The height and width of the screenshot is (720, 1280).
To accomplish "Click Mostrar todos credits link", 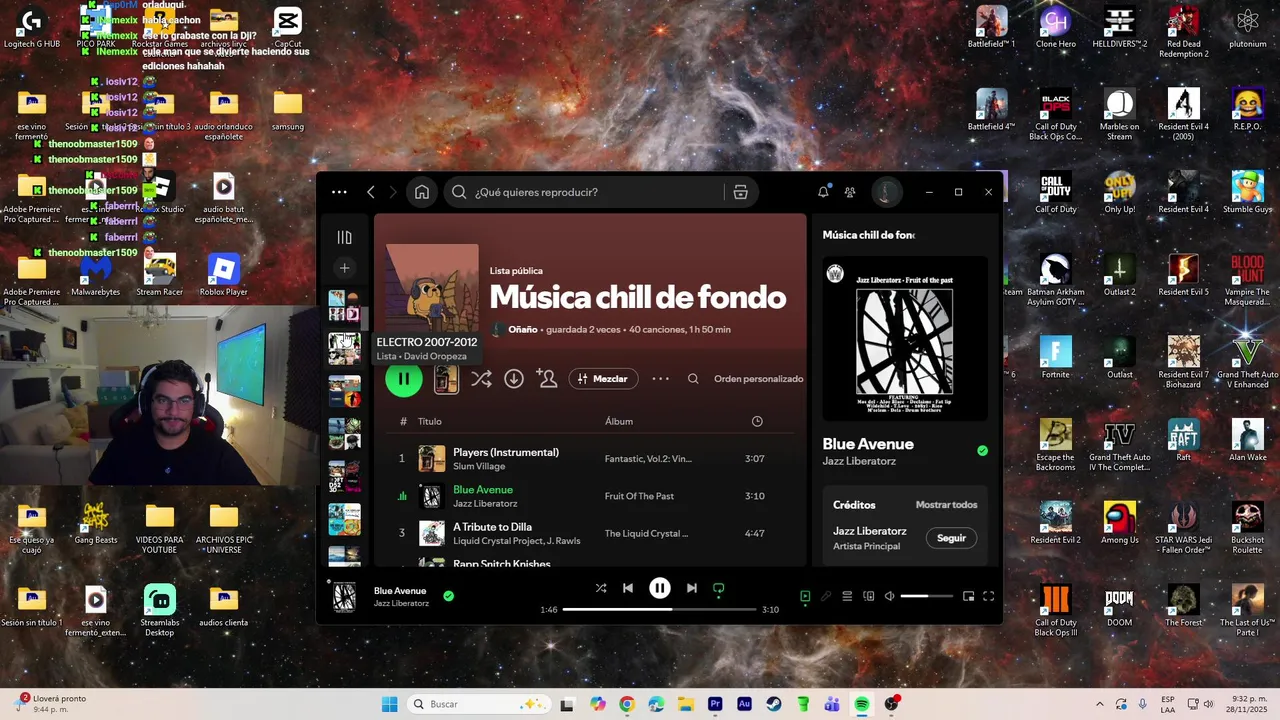I will [947, 505].
